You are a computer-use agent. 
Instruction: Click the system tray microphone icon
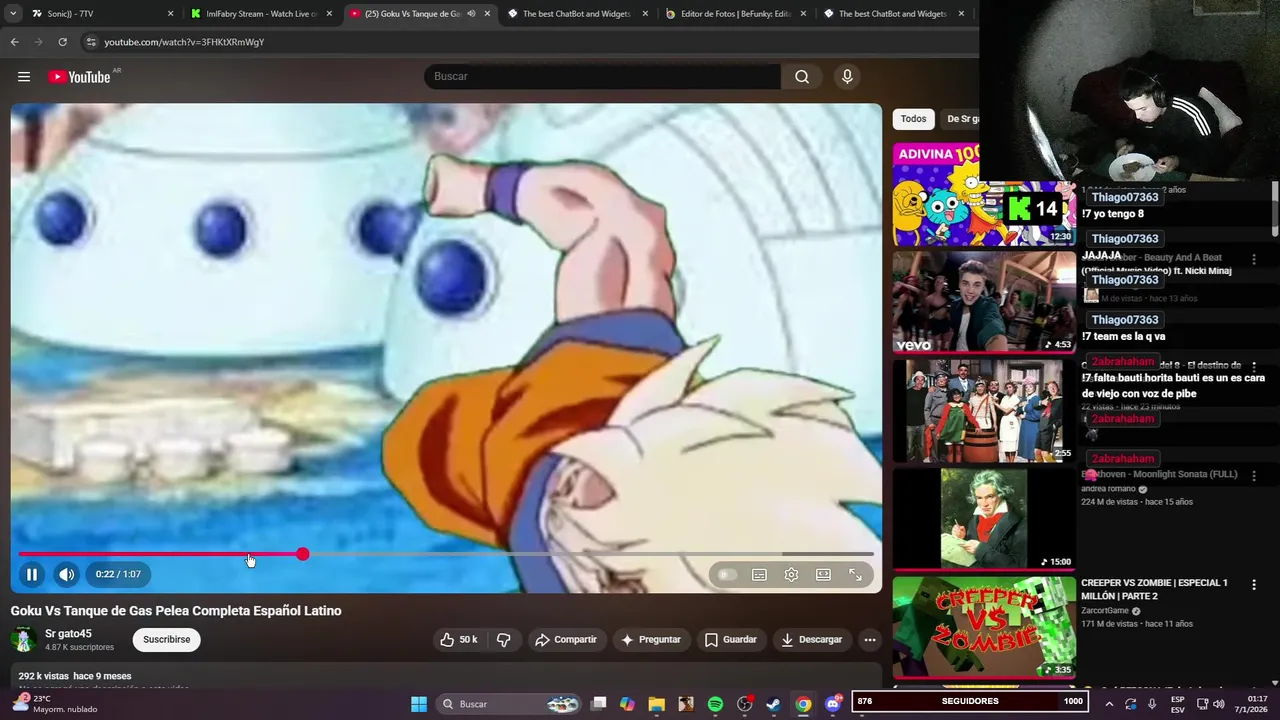[1152, 704]
